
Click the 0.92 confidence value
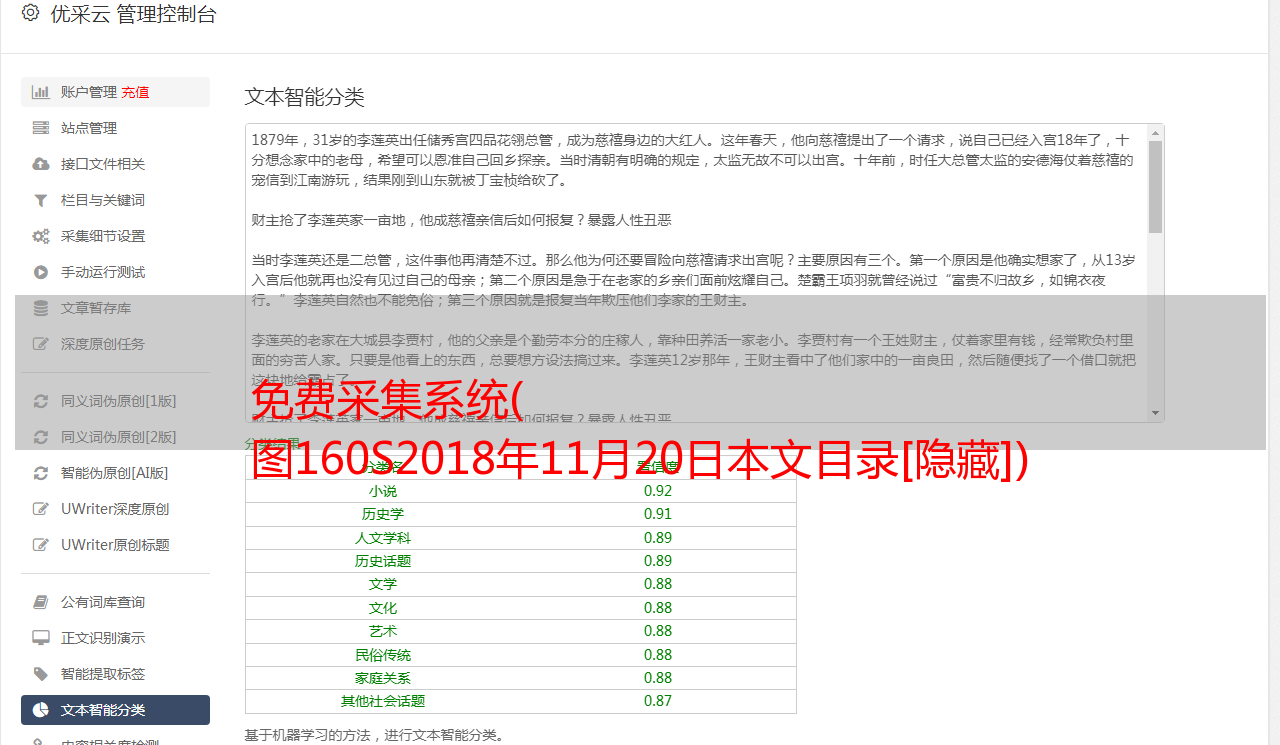click(658, 491)
